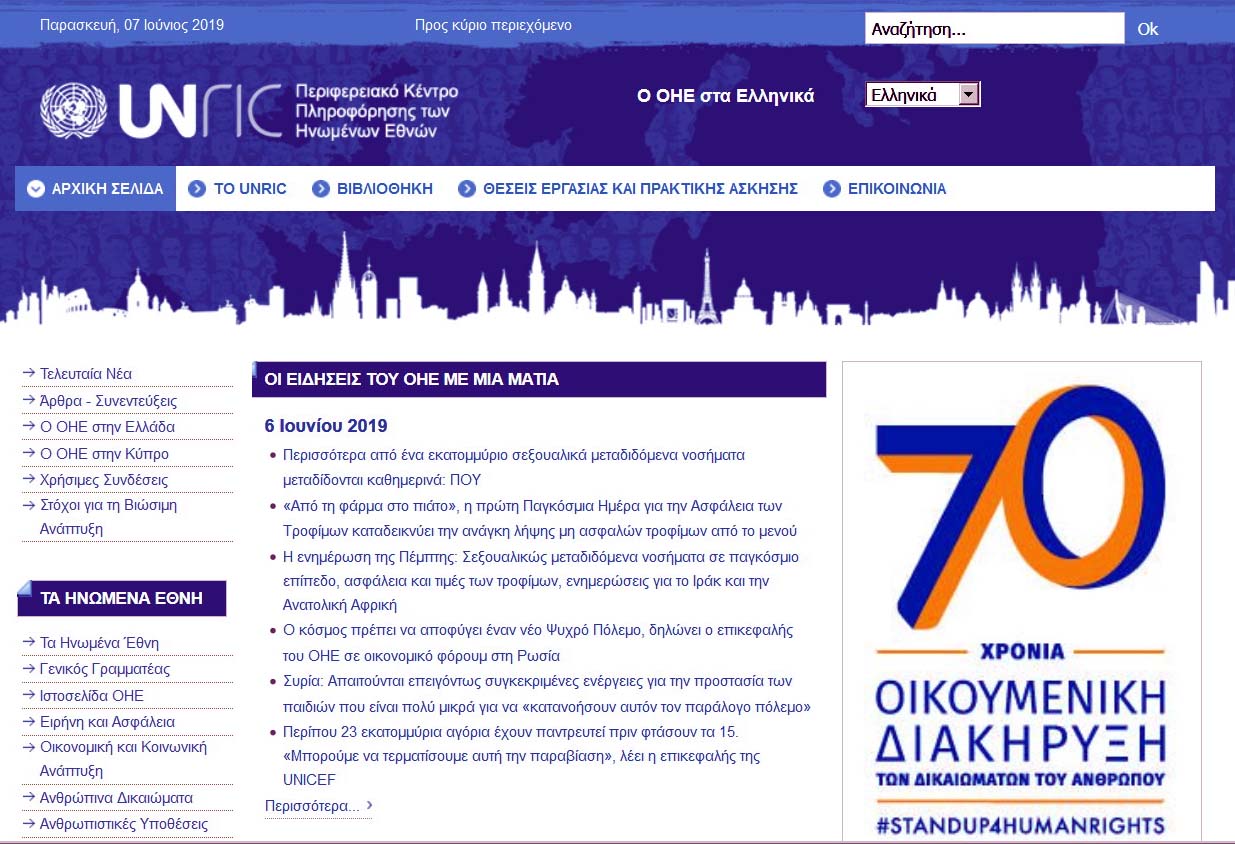Screen dimensions: 1235x844
Task: Open Ανθρωπιστικές Υποθέσεις sidebar link
Action: [124, 825]
